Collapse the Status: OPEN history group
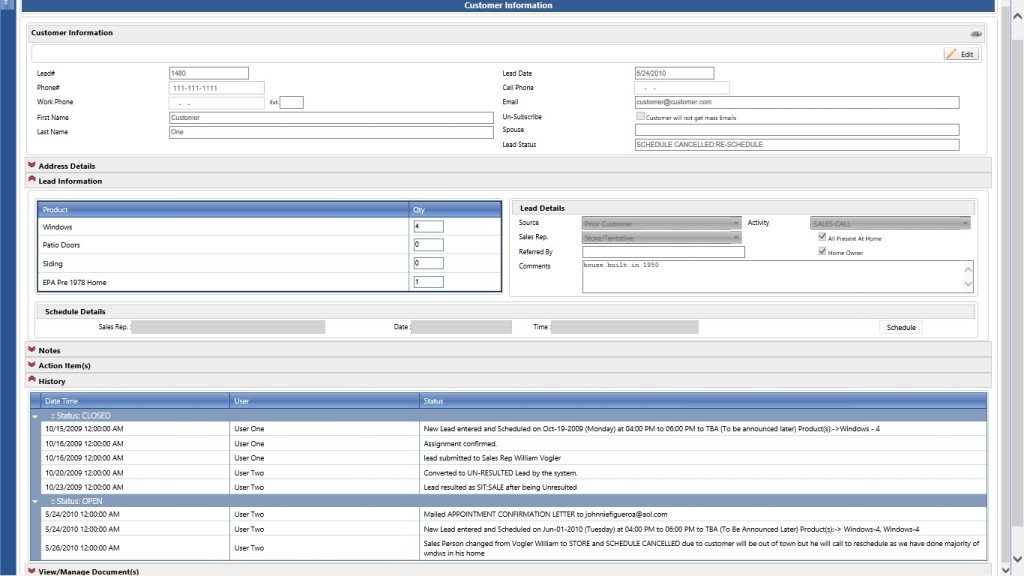Screen dimensions: 1024x576 pos(35,502)
